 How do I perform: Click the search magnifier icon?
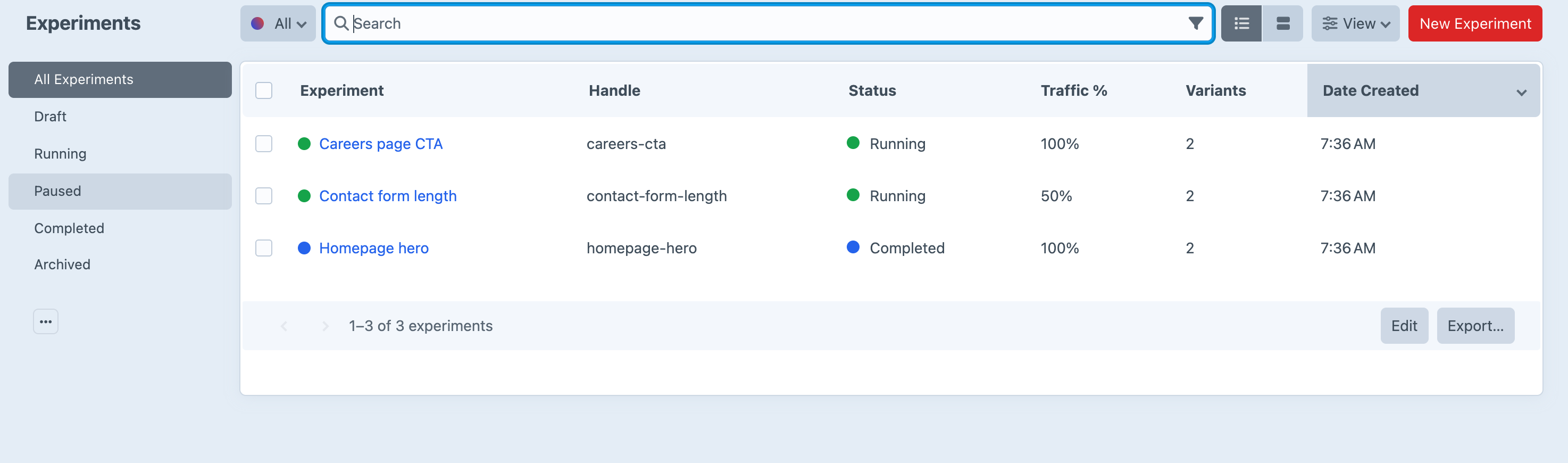341,23
